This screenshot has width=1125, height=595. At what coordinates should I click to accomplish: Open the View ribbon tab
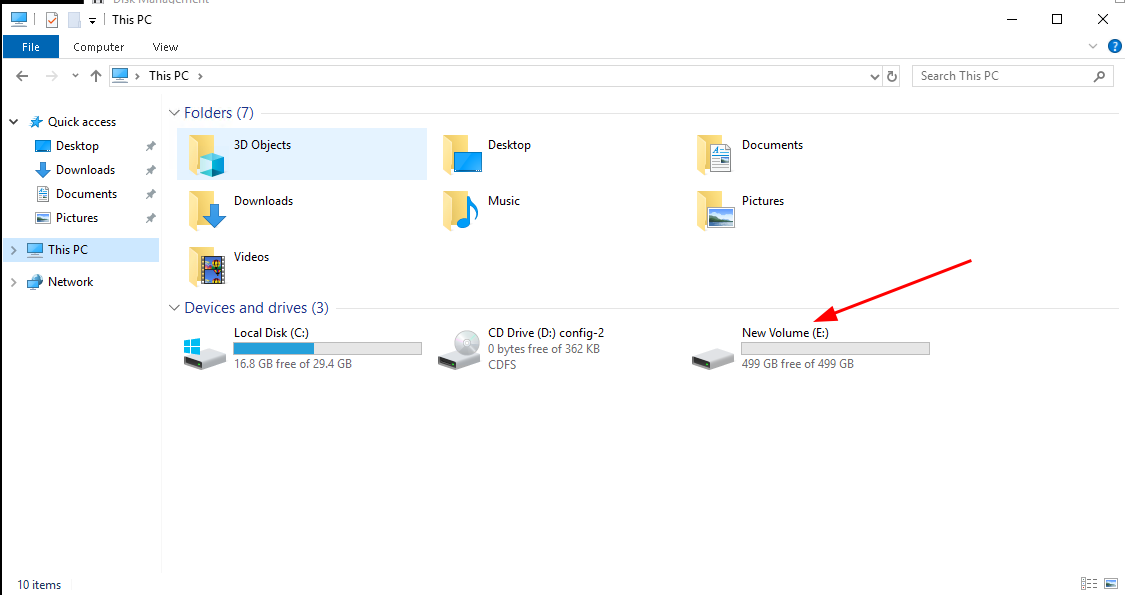point(165,47)
